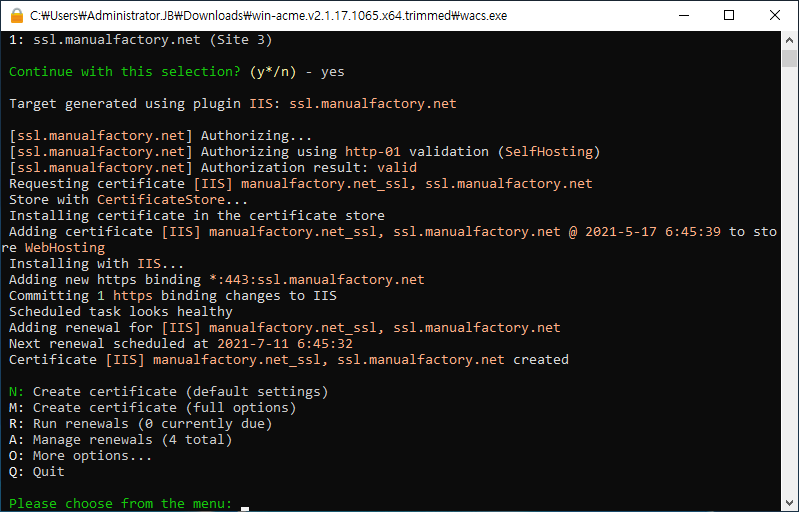Maximize the wacs.exe console window
Image resolution: width=799 pixels, height=512 pixels.
point(729,15)
